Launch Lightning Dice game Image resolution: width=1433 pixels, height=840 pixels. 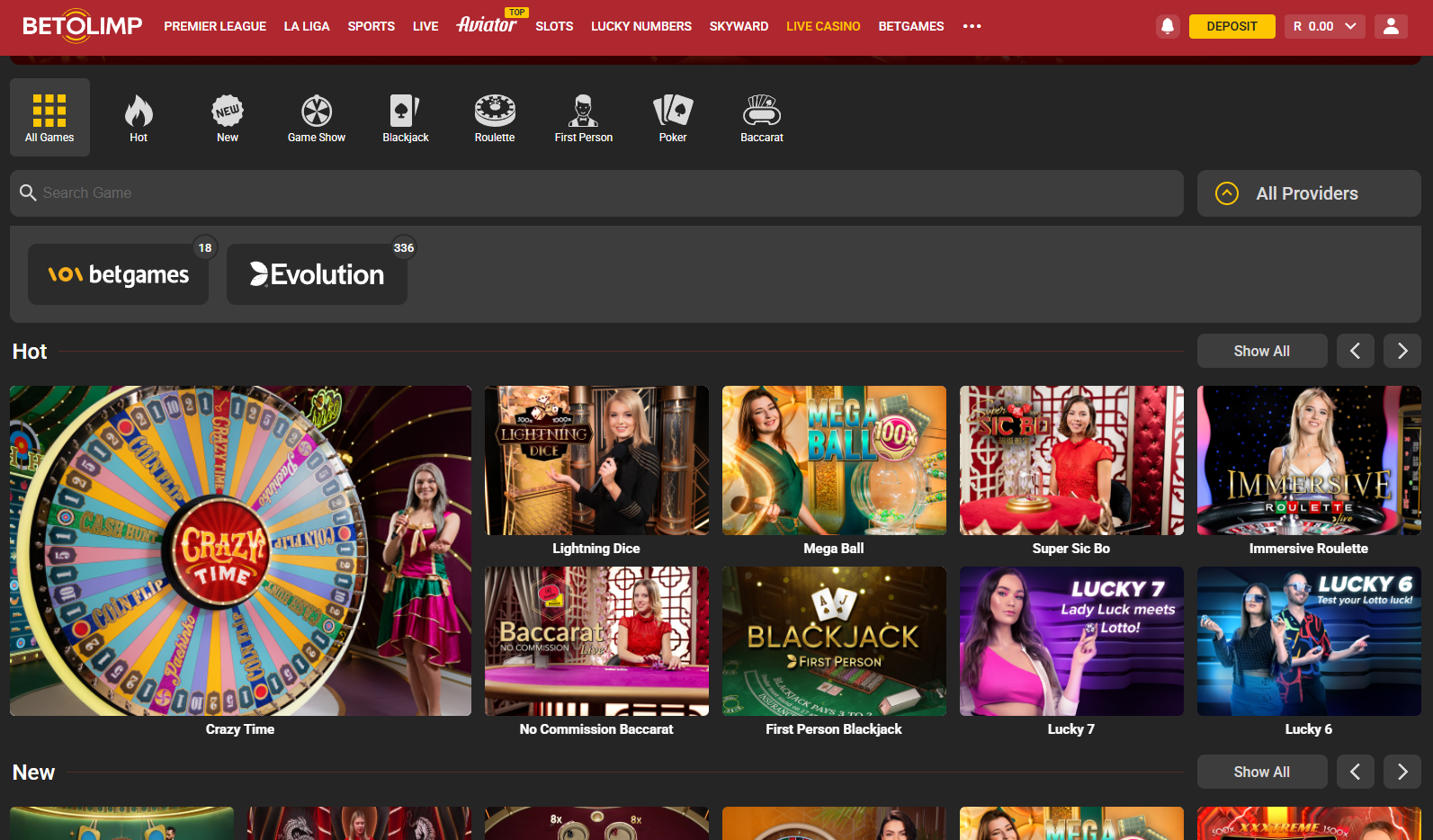[x=596, y=460]
